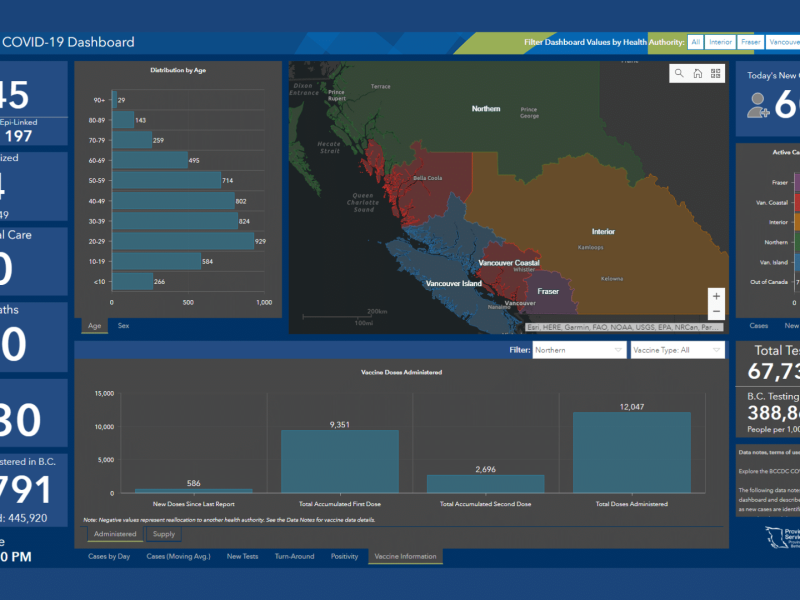Open the map search magnifier tool
Image resolution: width=800 pixels, height=600 pixels.
pos(680,73)
